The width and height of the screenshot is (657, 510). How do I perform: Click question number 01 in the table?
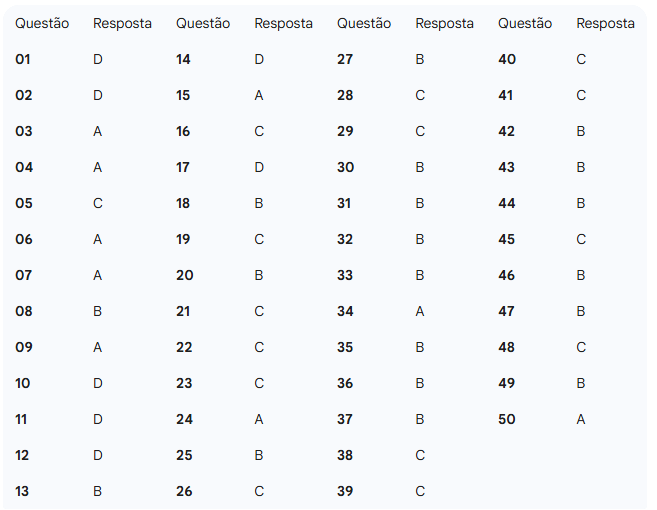pyautogui.click(x=23, y=60)
